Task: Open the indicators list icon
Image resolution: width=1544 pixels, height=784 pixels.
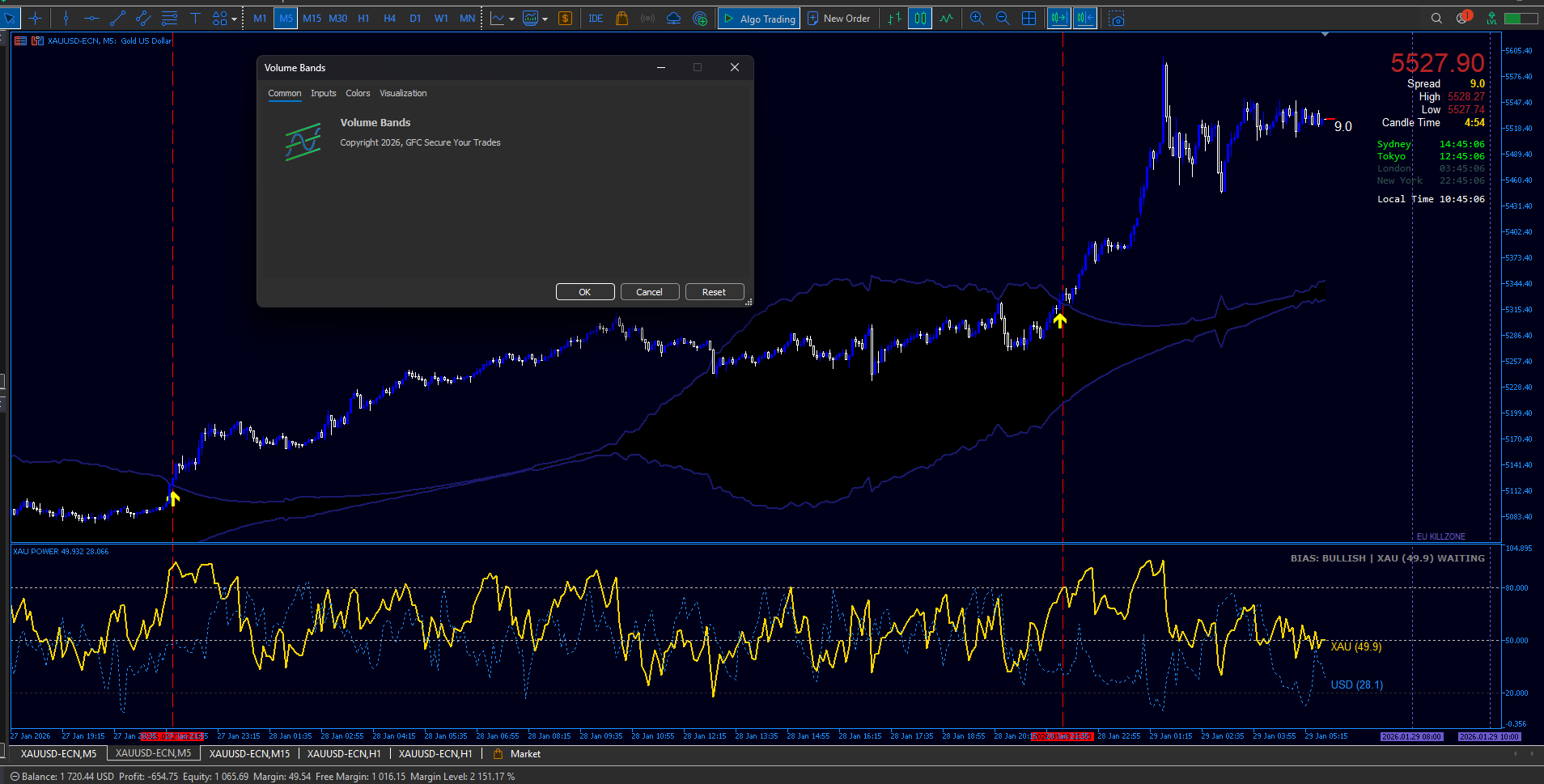Action: (x=497, y=18)
